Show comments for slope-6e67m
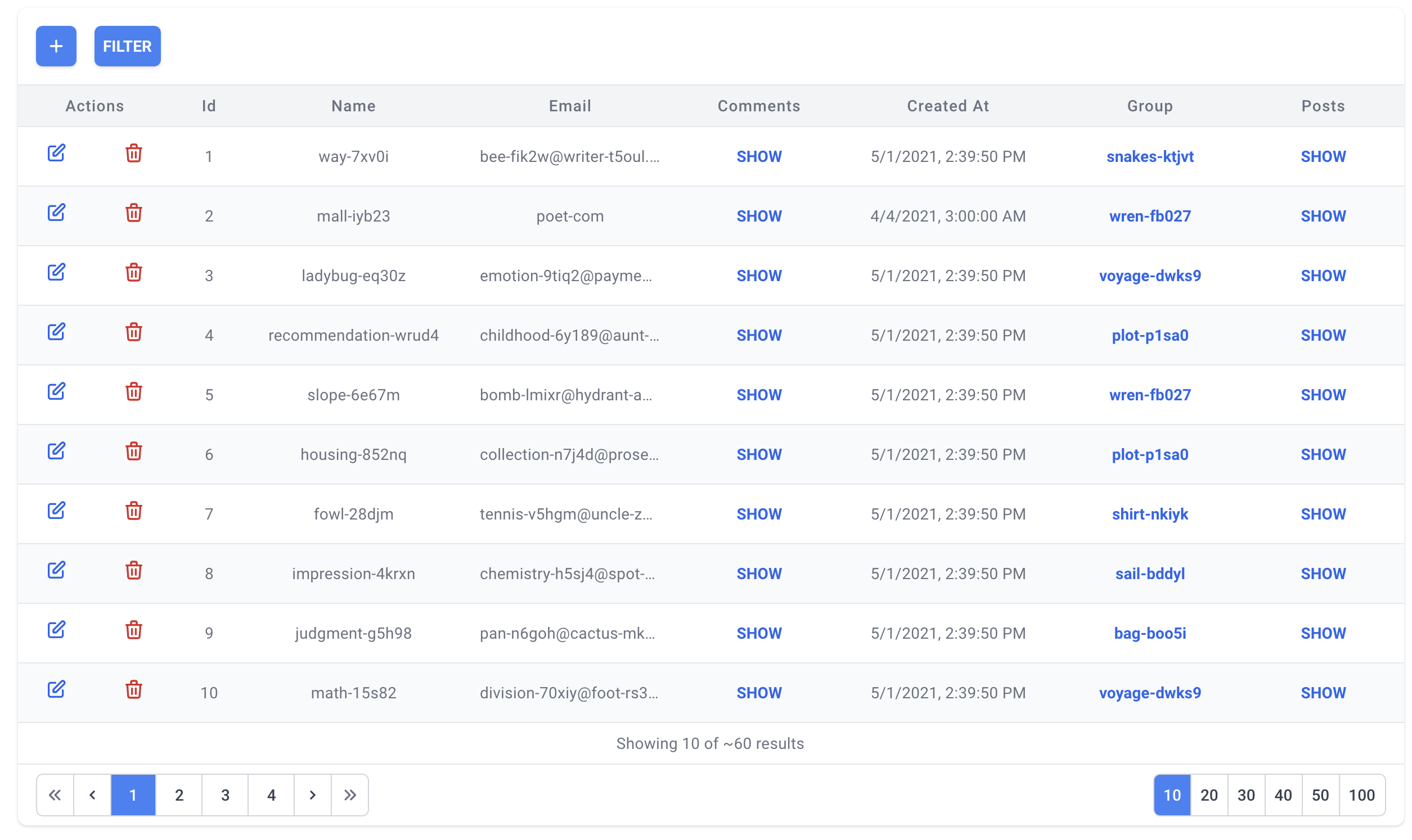Viewport: 1412px width, 840px height. pyautogui.click(x=759, y=395)
